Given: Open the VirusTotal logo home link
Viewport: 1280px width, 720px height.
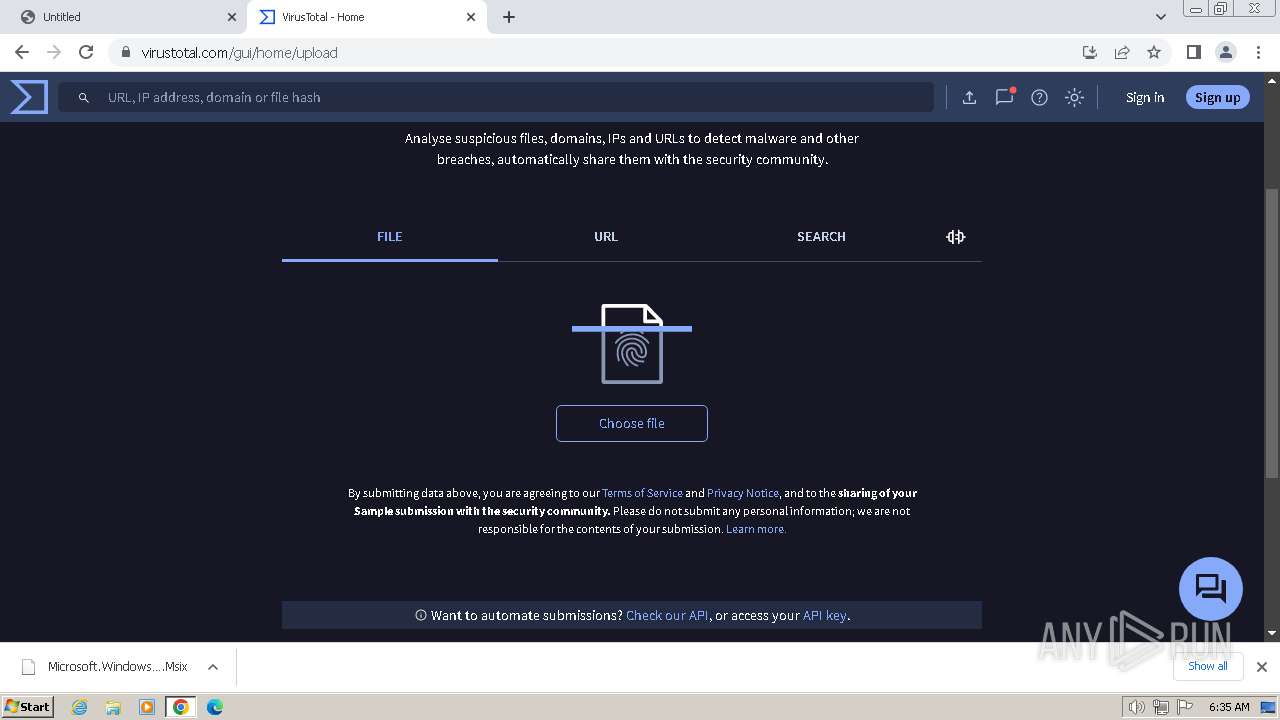Looking at the screenshot, I should [29, 97].
